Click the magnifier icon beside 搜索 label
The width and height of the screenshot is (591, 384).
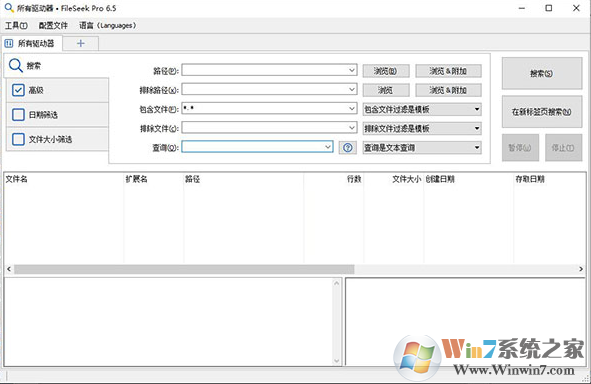(x=16, y=65)
